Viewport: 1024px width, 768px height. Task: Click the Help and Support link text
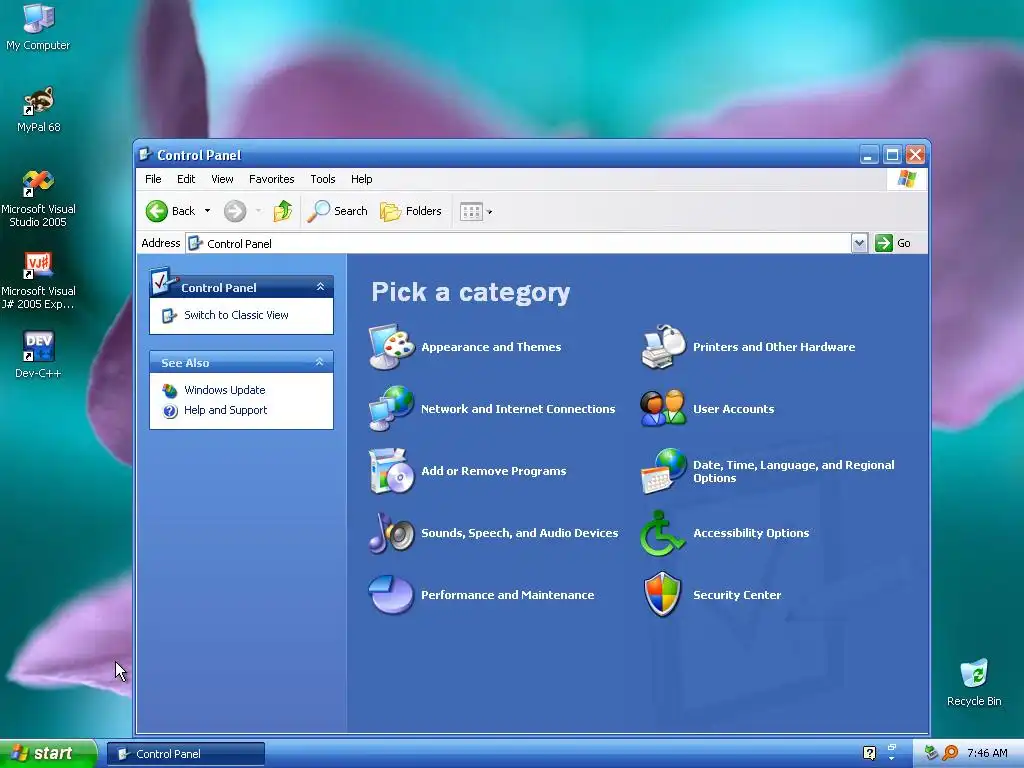225,410
